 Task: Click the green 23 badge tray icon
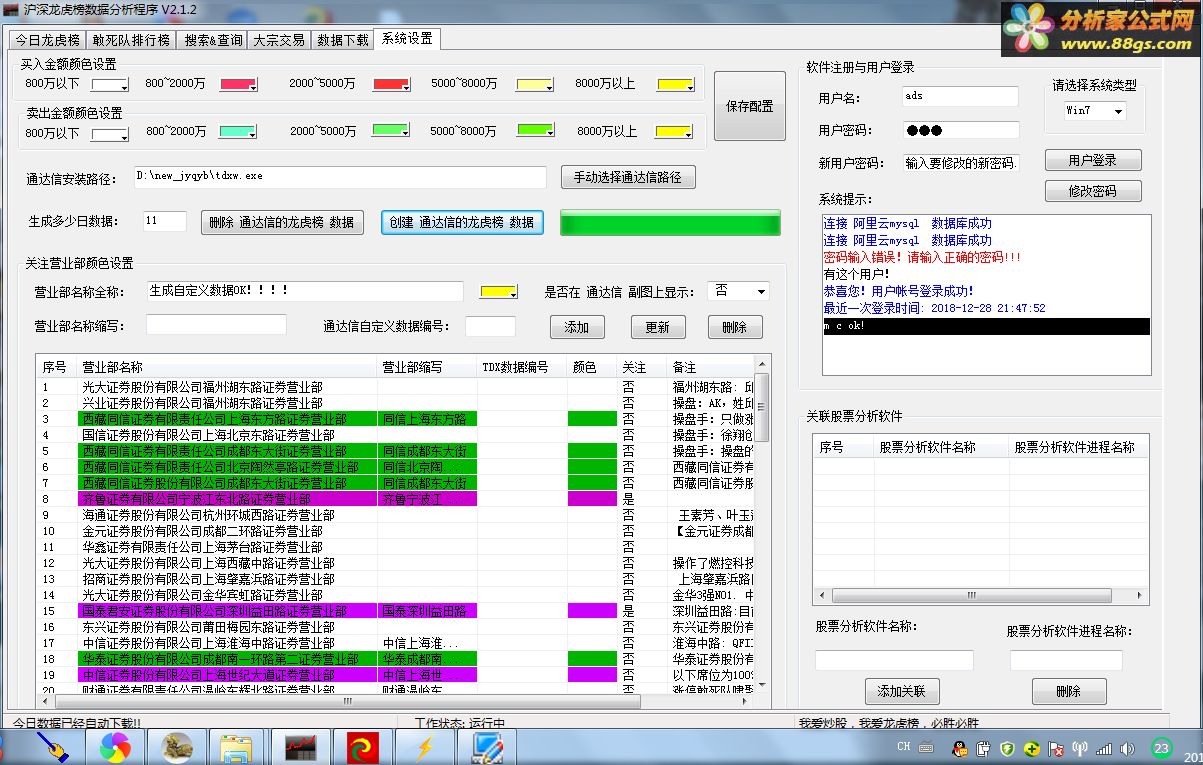tap(1161, 747)
